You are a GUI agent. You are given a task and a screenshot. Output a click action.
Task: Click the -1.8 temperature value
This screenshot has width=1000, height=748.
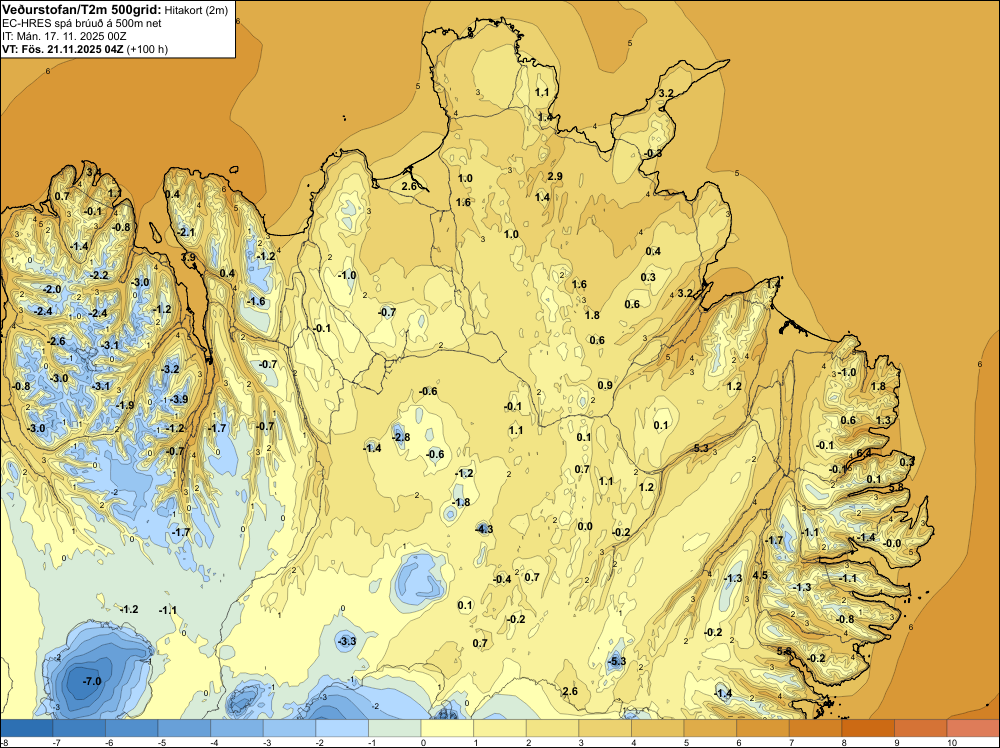point(461,502)
